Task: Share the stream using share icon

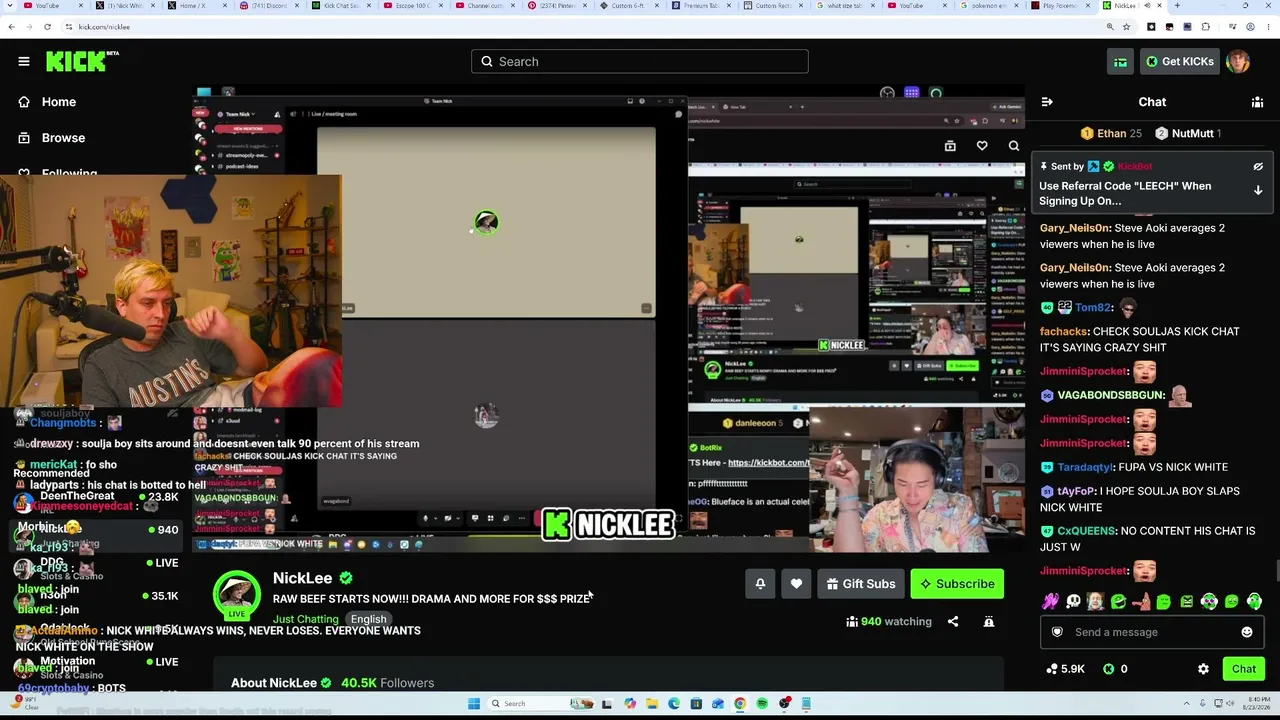Action: pyautogui.click(x=953, y=622)
